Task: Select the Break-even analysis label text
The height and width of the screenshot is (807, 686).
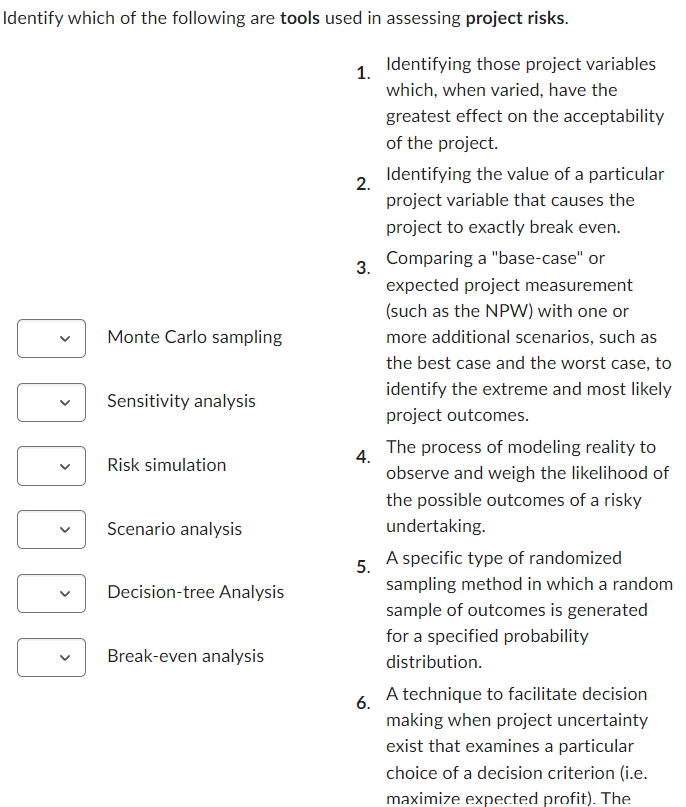Action: coord(185,657)
